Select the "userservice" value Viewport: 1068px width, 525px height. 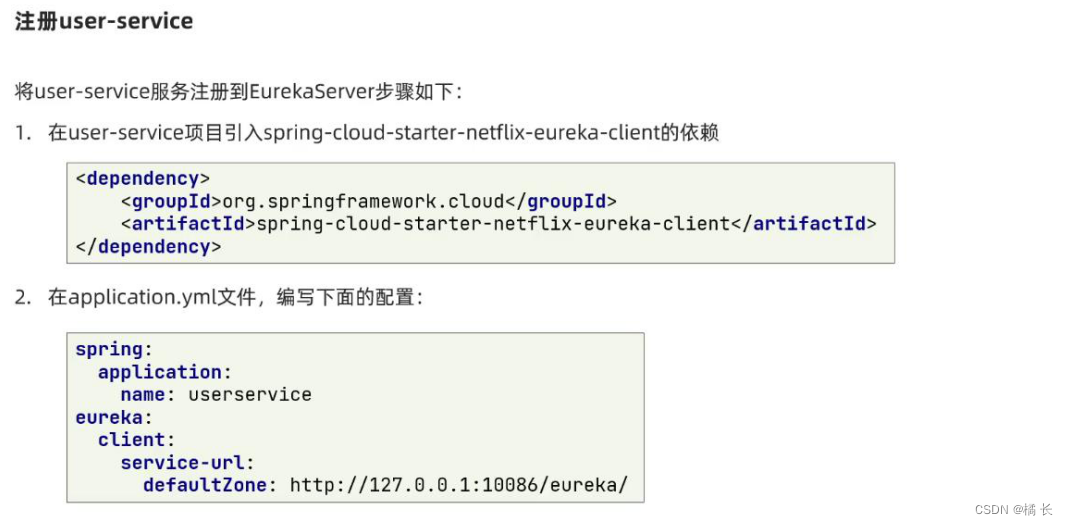[250, 395]
